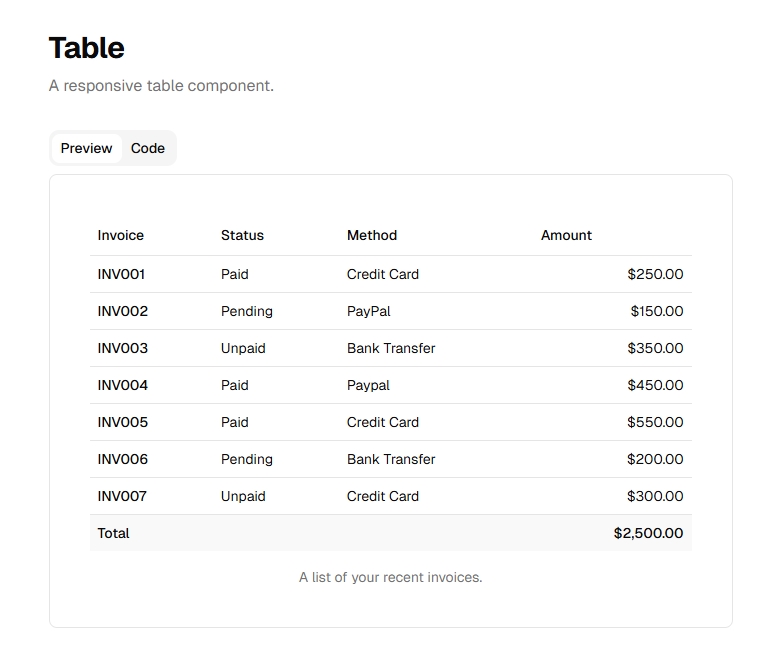Click the Status column header
The image size is (769, 652).
click(x=242, y=235)
